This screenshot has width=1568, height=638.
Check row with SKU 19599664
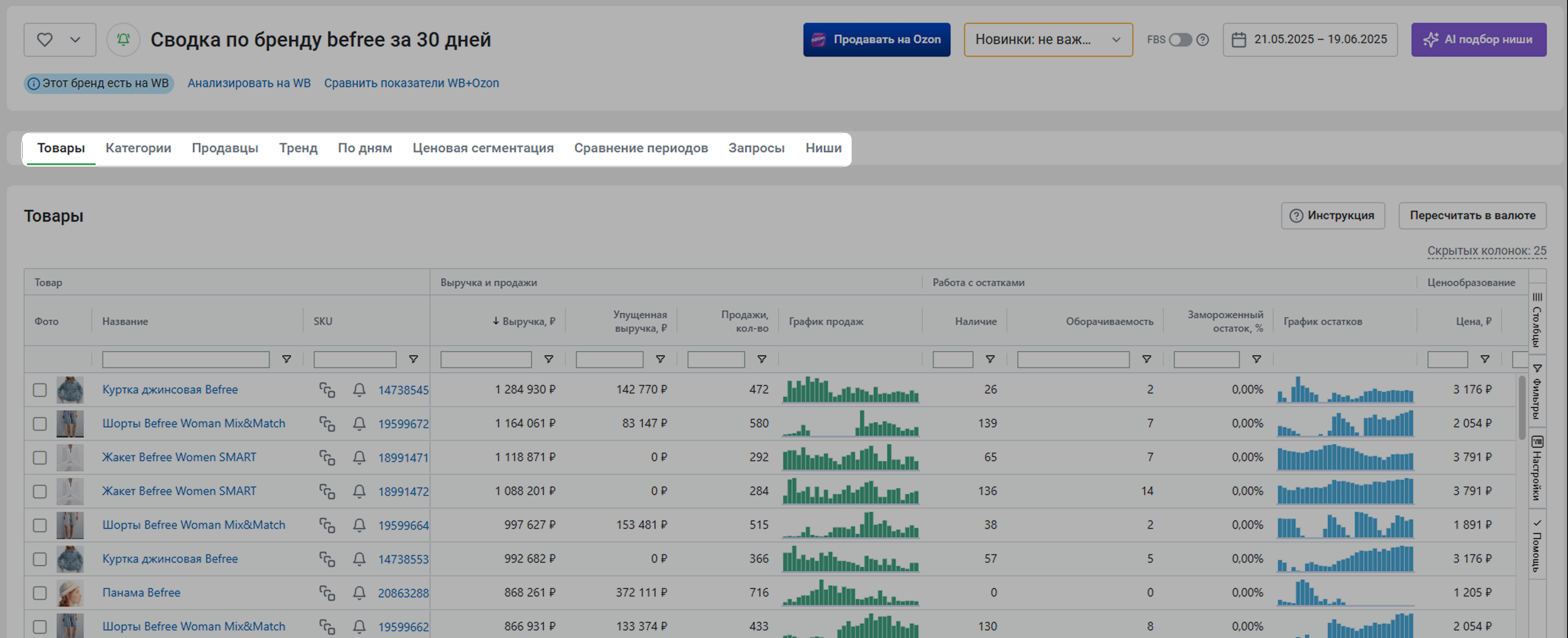pos(40,525)
